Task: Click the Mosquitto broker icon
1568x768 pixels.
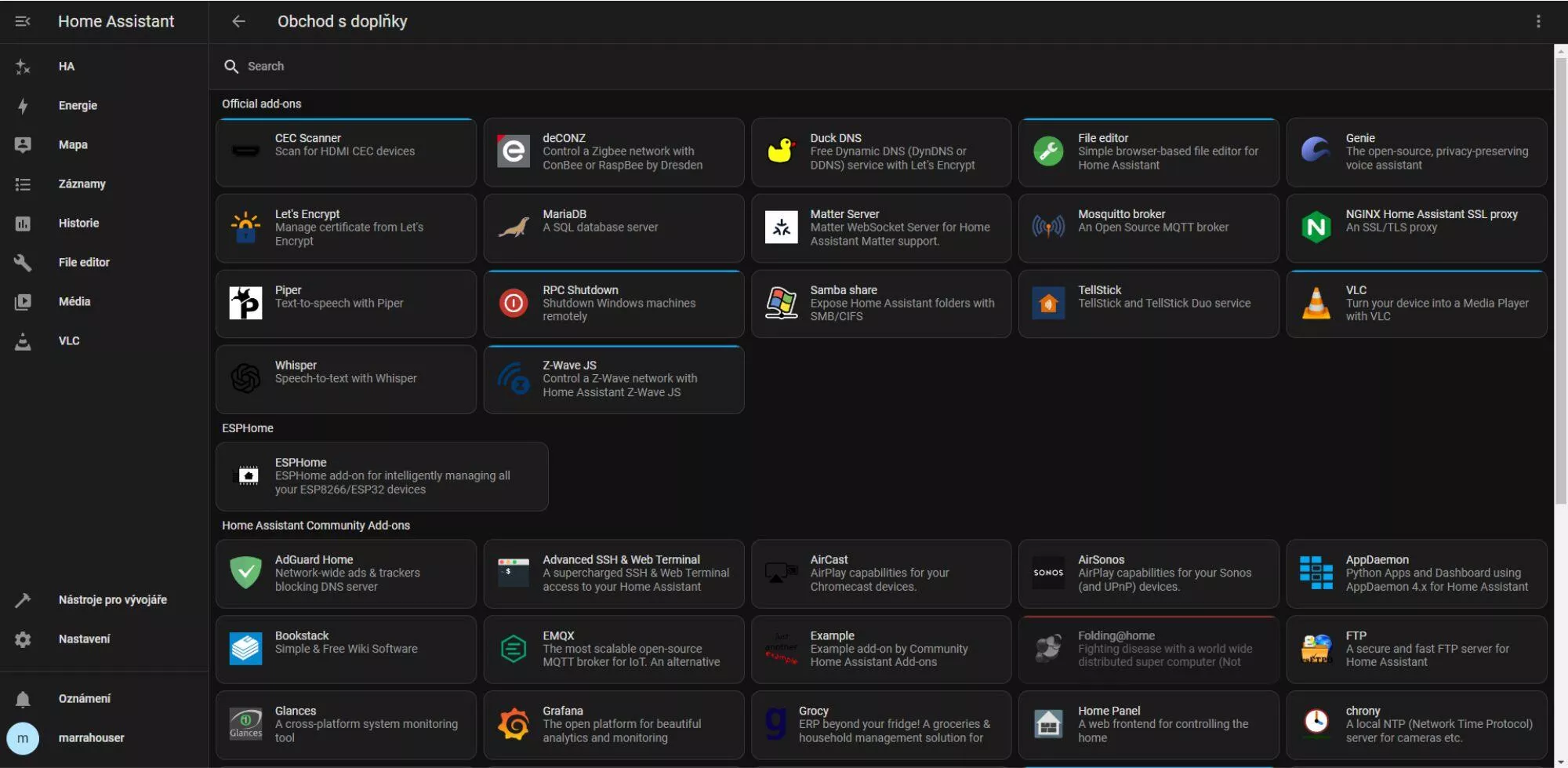Action: pyautogui.click(x=1048, y=227)
